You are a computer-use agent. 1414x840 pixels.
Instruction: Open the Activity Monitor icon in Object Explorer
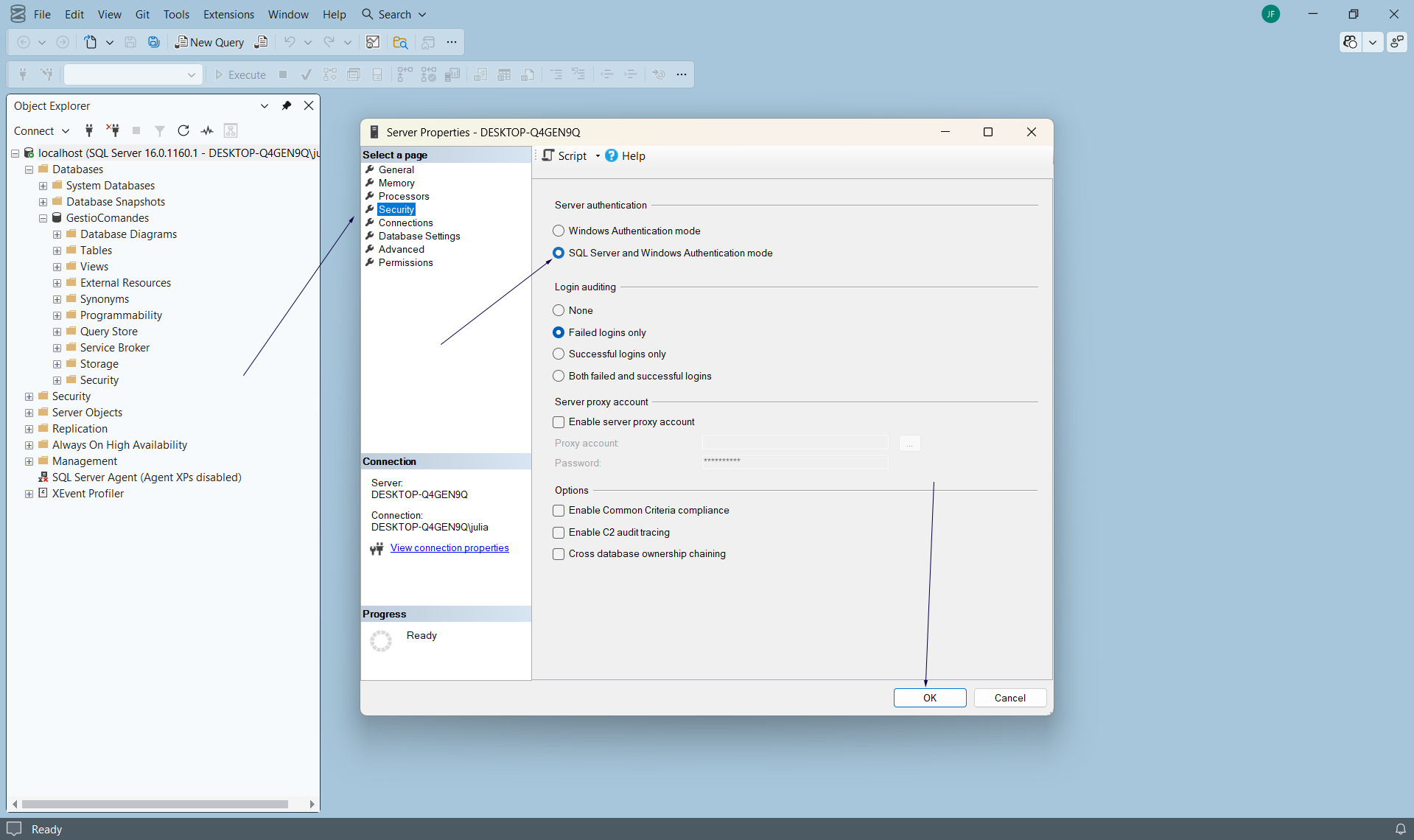207,130
